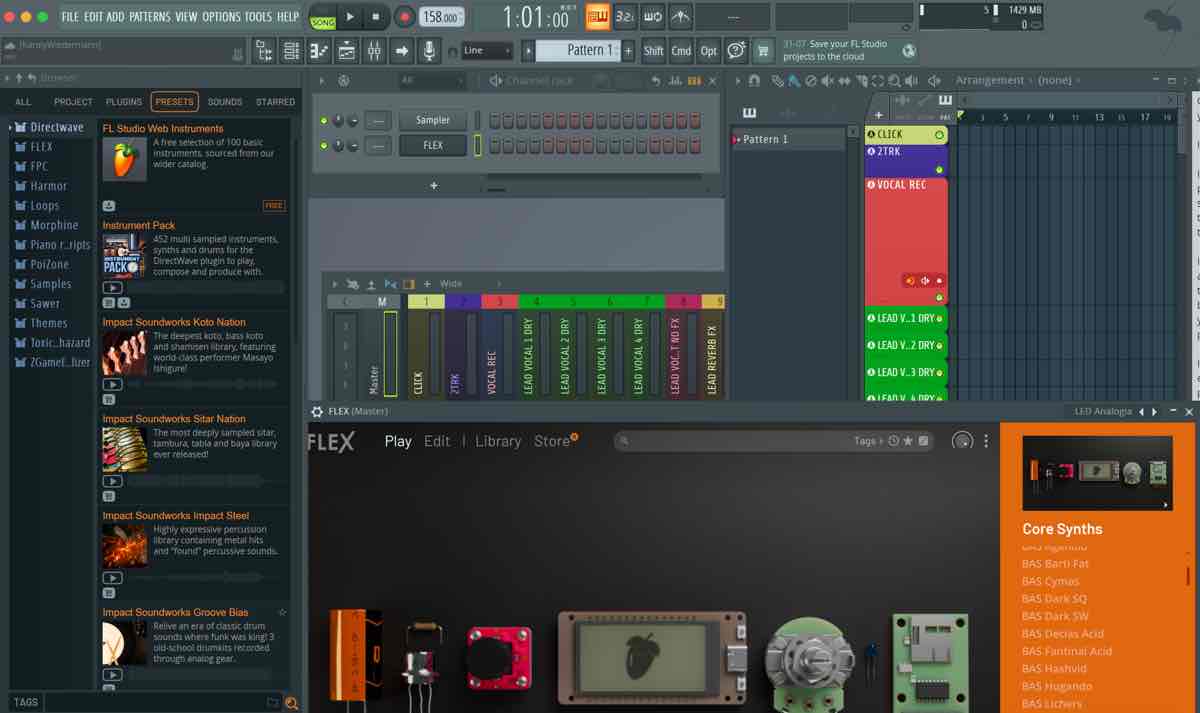Click the Sampler channel button

[x=433, y=120]
